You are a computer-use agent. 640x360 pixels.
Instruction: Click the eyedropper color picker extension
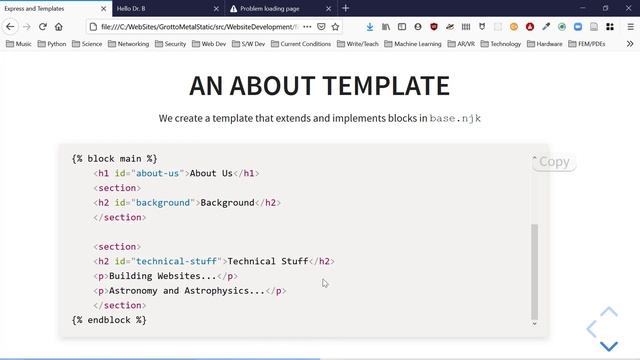point(546,27)
